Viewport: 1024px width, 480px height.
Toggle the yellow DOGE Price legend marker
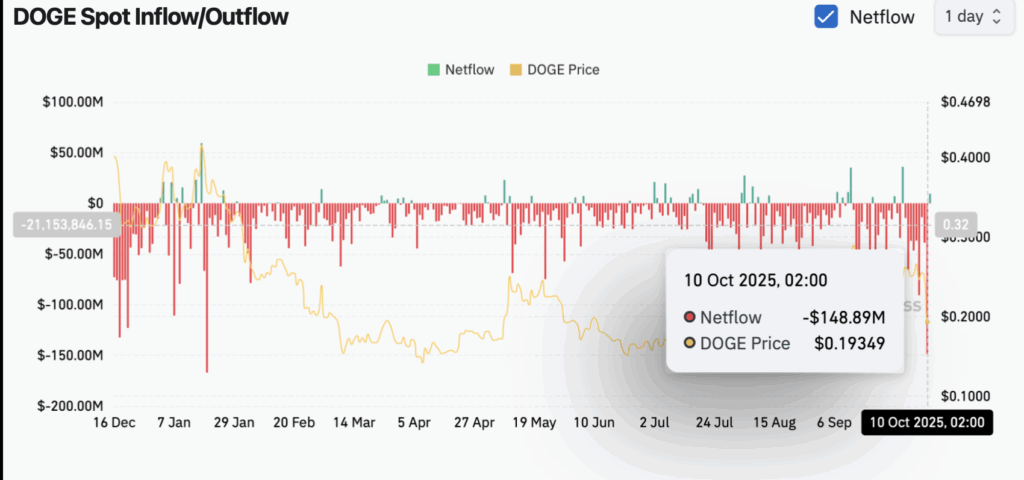[x=515, y=69]
